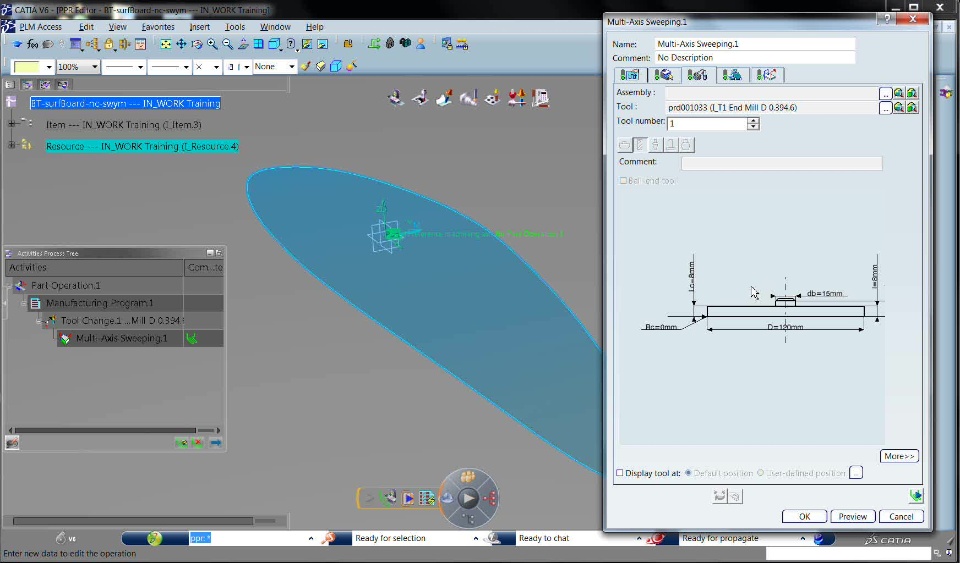
Task: Open the 100% transparency dropdown
Action: [x=95, y=67]
